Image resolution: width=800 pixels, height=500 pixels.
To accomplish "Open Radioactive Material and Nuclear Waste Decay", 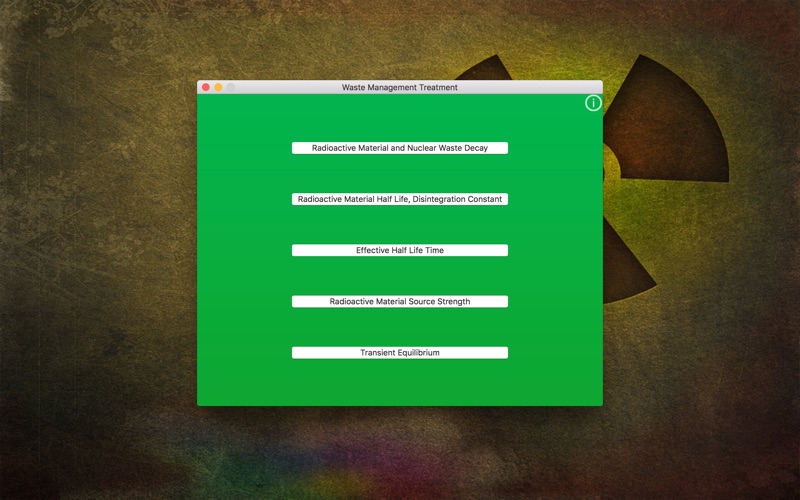I will [399, 148].
